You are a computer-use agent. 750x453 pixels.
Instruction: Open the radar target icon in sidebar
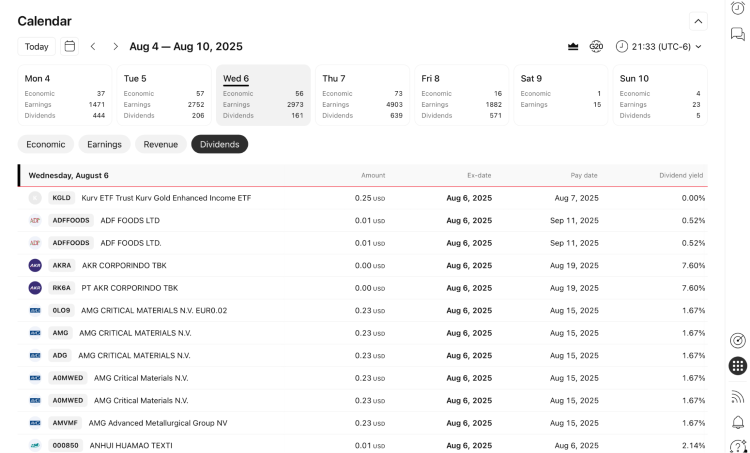click(x=738, y=340)
